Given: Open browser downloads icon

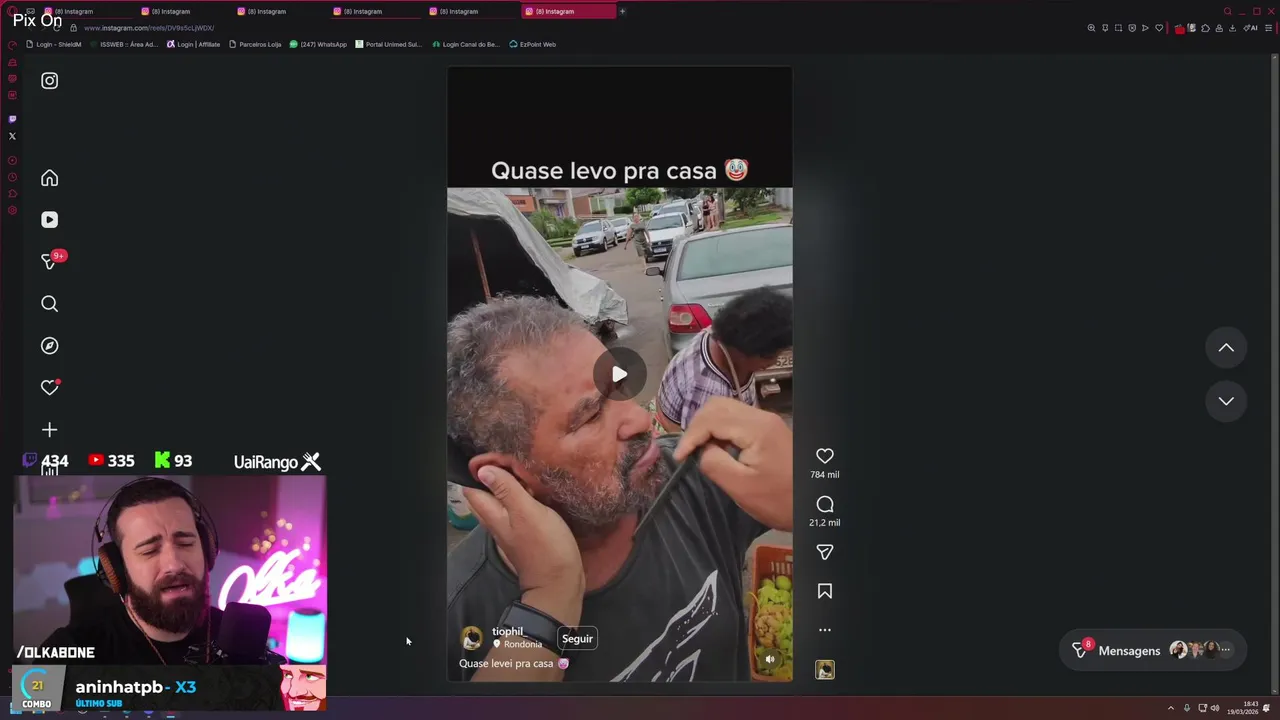Looking at the screenshot, I should pyautogui.click(x=1232, y=28).
